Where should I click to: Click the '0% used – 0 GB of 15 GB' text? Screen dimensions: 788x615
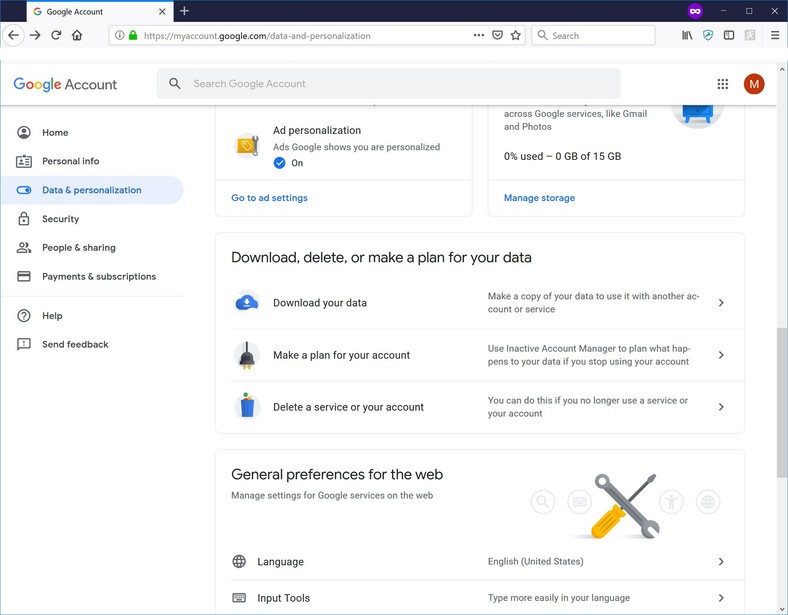point(562,156)
